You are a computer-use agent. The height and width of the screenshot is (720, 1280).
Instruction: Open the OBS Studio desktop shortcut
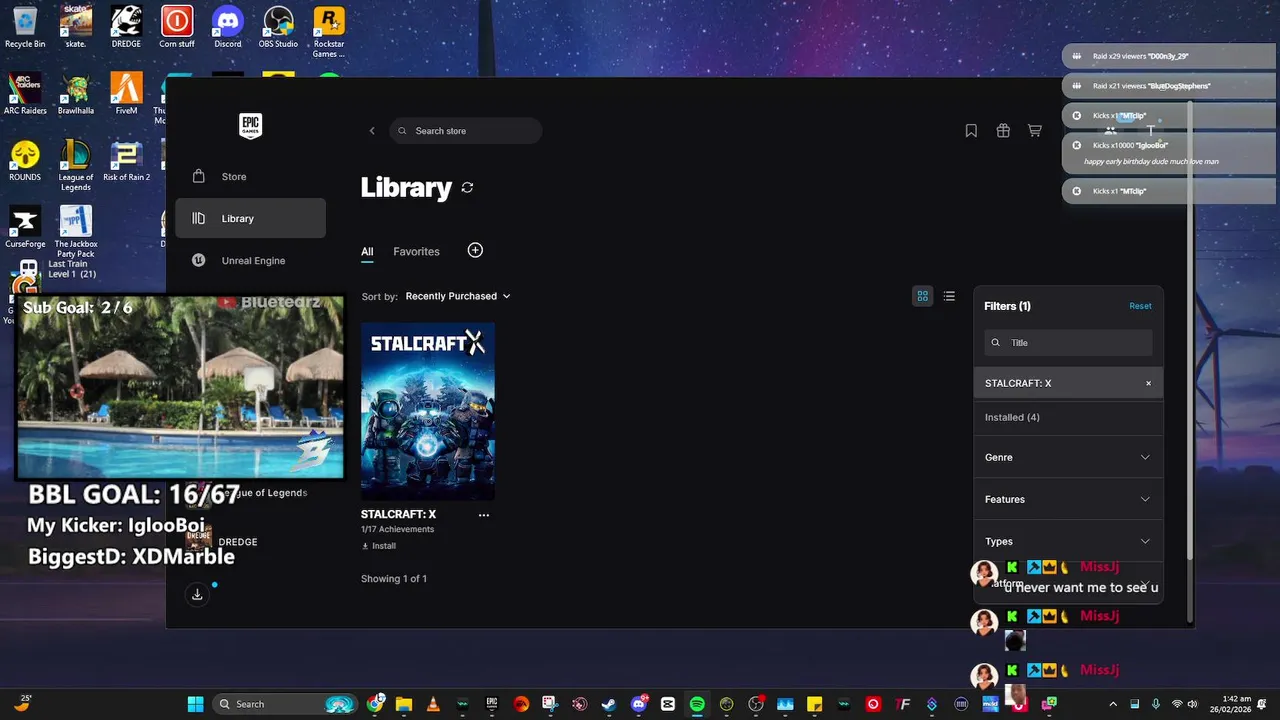click(x=278, y=26)
